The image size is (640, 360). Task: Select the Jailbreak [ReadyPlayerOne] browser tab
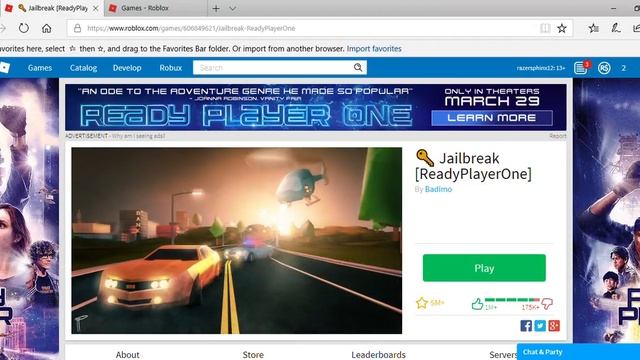tap(52, 8)
